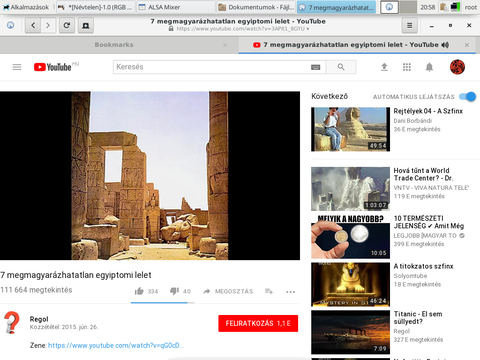Open the Hová tűnt a World Trade Center video title
The image size is (480, 360).
(x=423, y=174)
